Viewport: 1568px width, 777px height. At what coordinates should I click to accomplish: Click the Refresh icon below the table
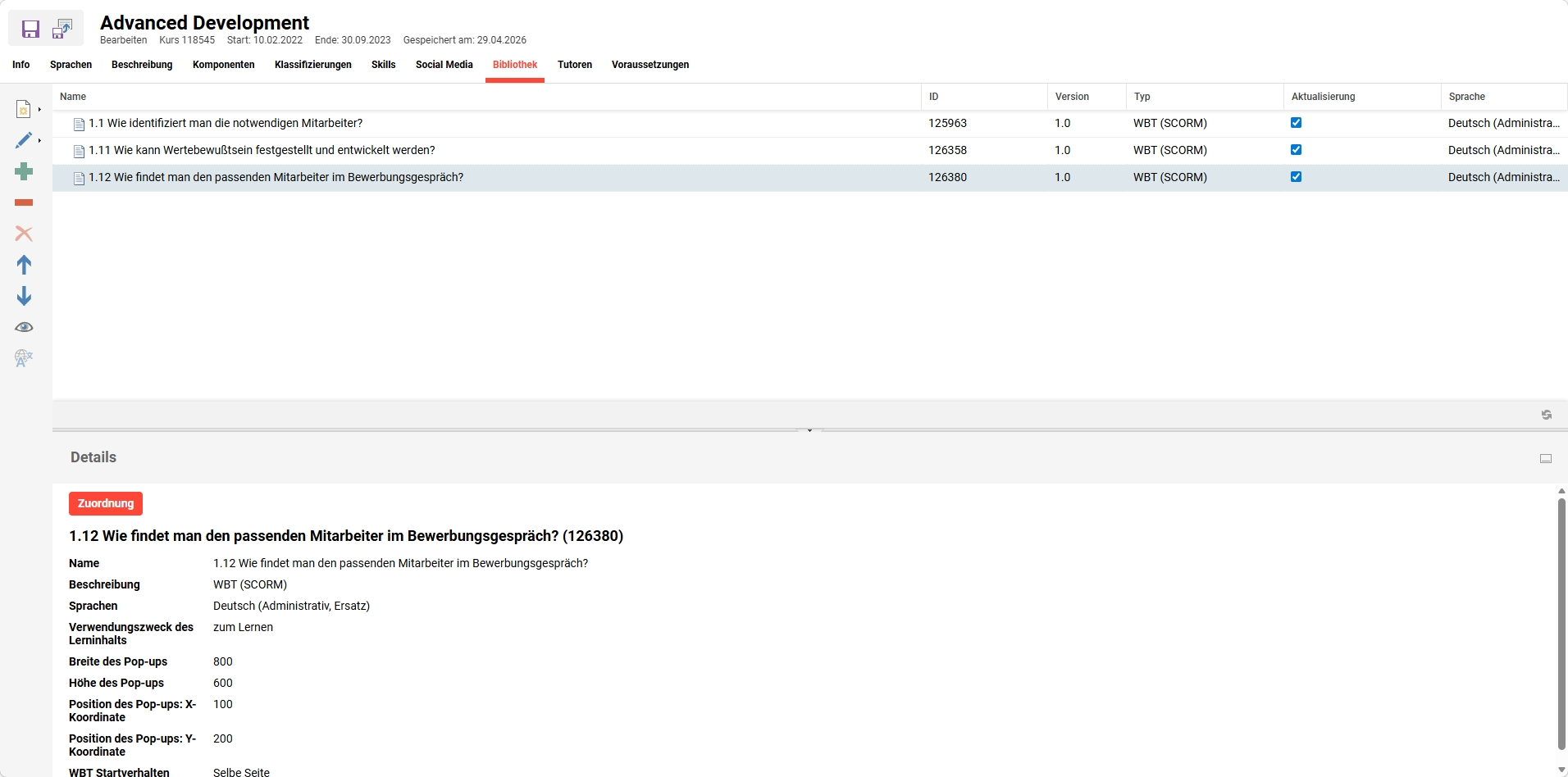[1546, 415]
